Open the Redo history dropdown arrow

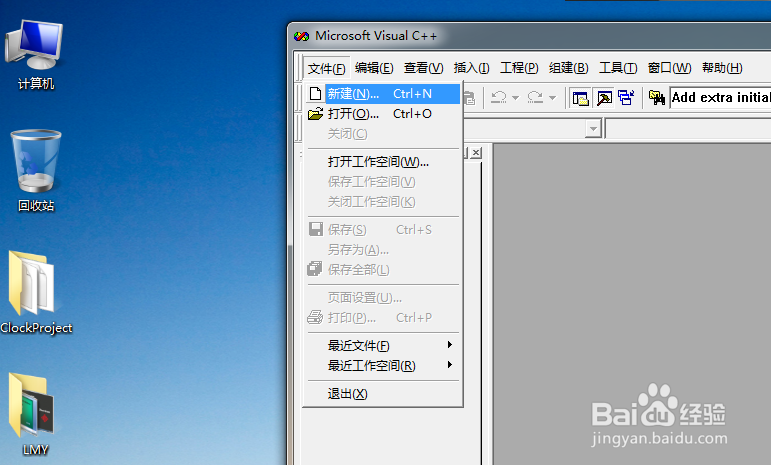click(x=552, y=98)
